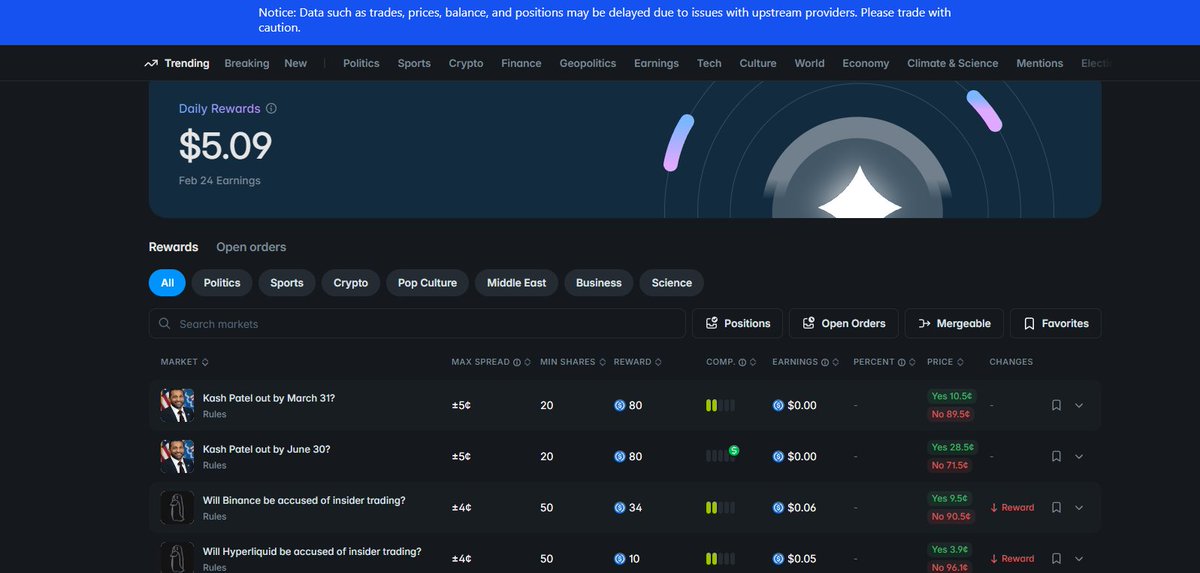Click the down-arrow Reward change in Binance row

coord(1012,507)
